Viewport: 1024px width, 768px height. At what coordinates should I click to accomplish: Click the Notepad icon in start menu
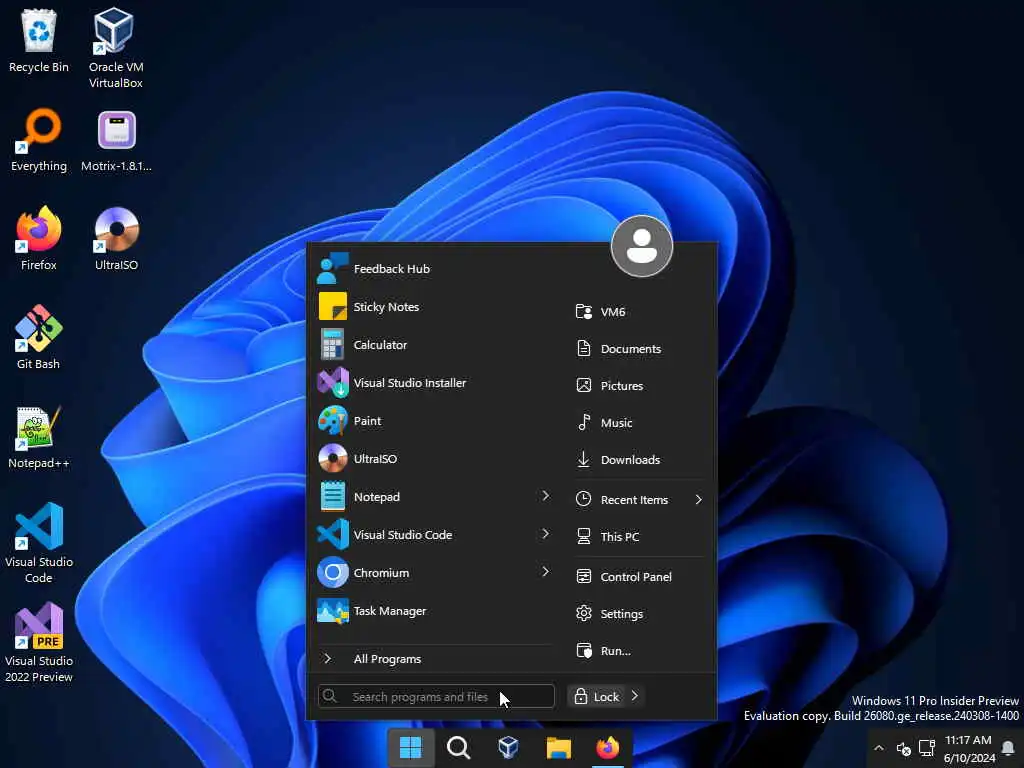[x=332, y=496]
